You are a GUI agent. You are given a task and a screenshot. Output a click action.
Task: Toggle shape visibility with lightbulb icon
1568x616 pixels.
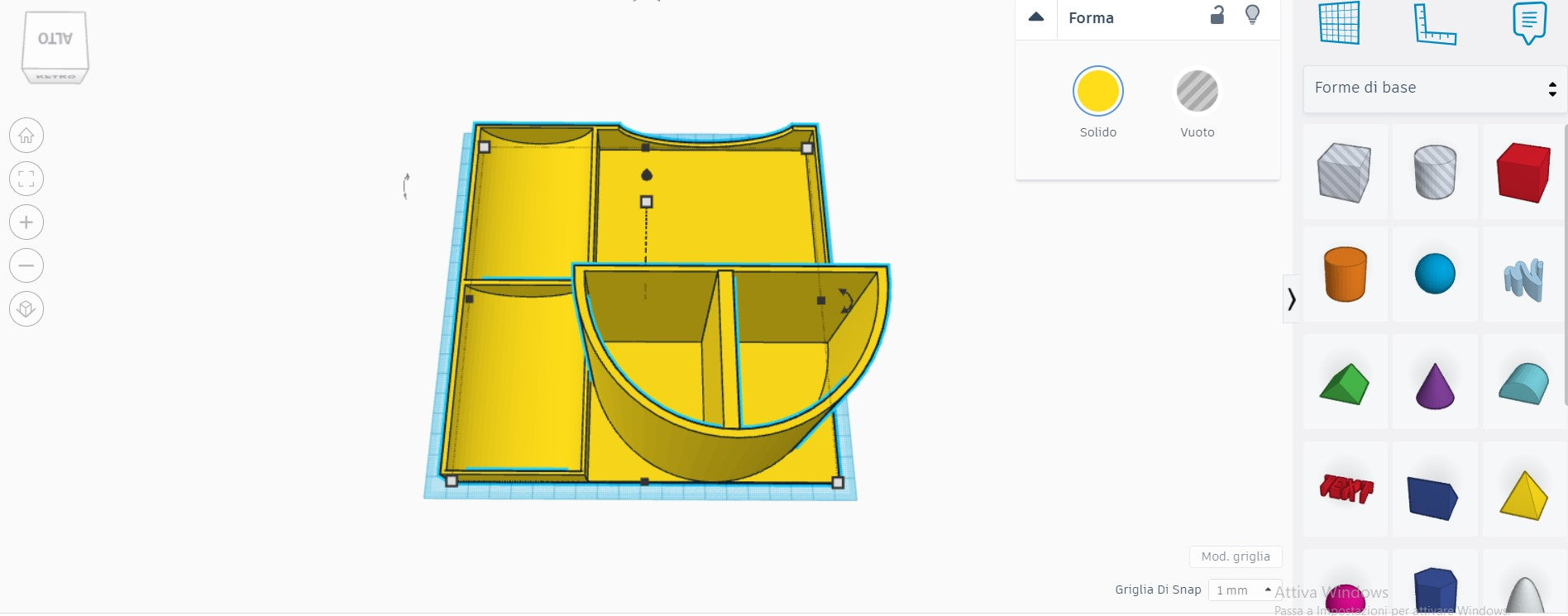coord(1252,15)
